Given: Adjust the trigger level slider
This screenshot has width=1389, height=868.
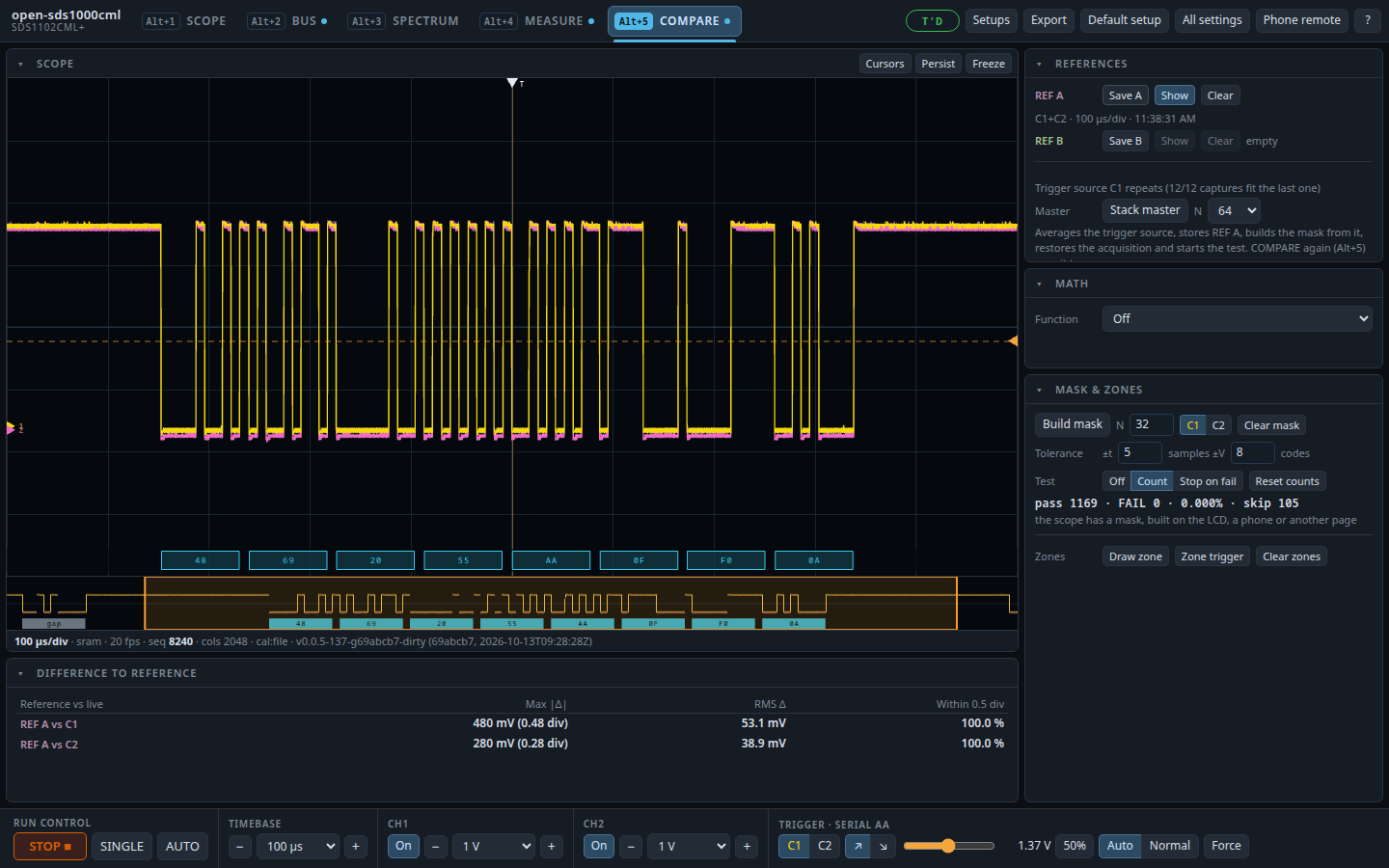Looking at the screenshot, I should click(949, 846).
